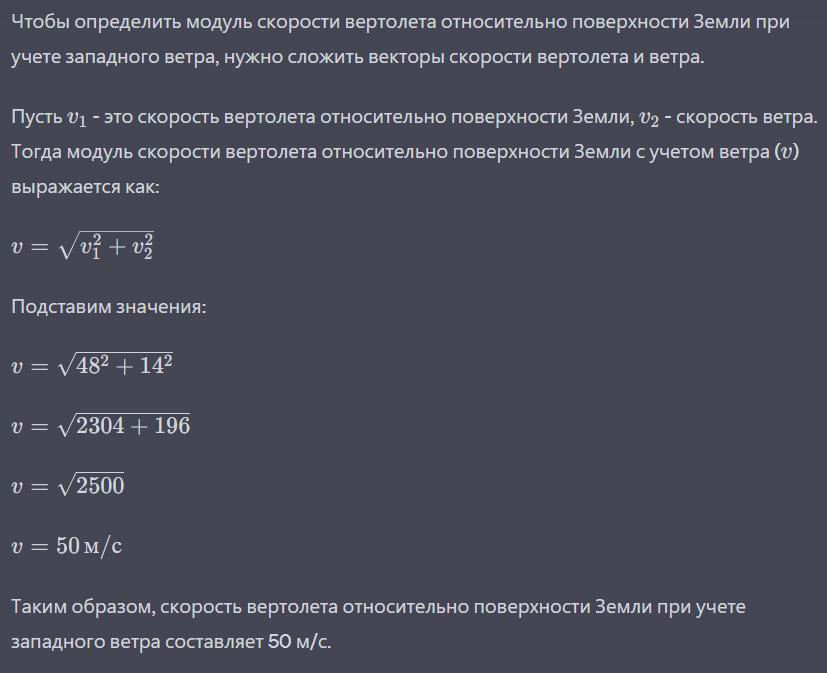Image resolution: width=827 pixels, height=673 pixels.
Task: Click the square root of 2500 line
Action: pos(68,485)
